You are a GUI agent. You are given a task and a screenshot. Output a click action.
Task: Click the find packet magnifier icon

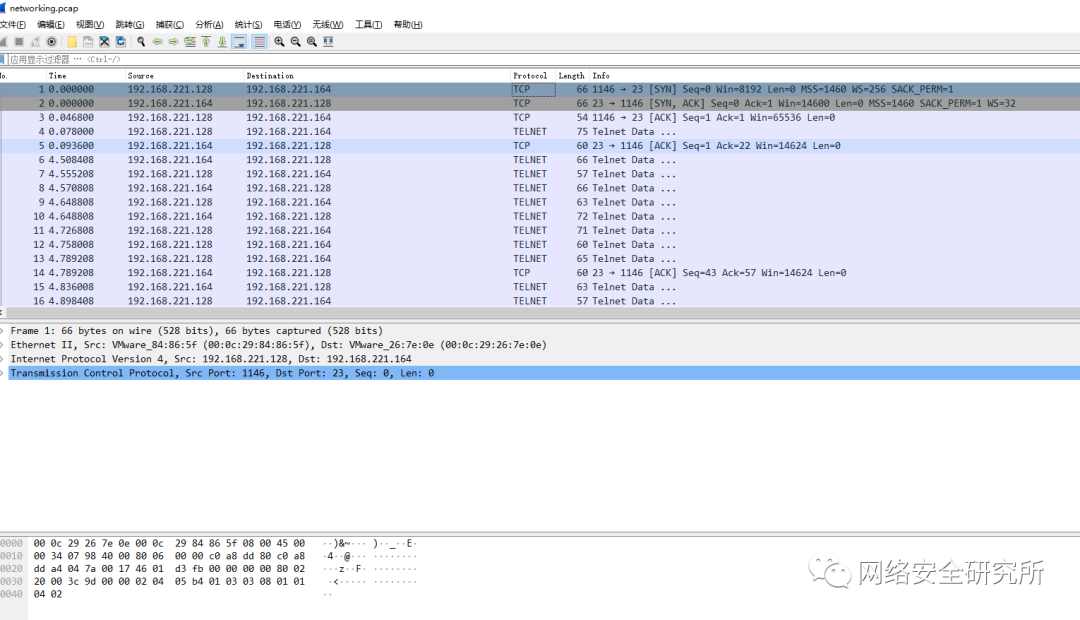pyautogui.click(x=141, y=41)
